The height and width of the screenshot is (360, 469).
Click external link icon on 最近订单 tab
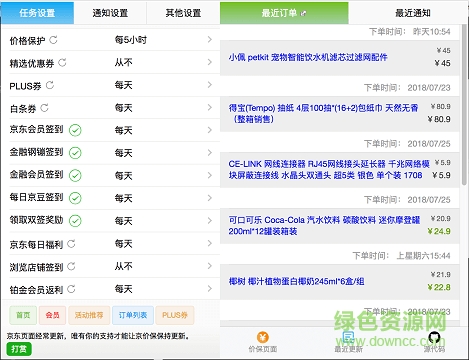pos(303,14)
